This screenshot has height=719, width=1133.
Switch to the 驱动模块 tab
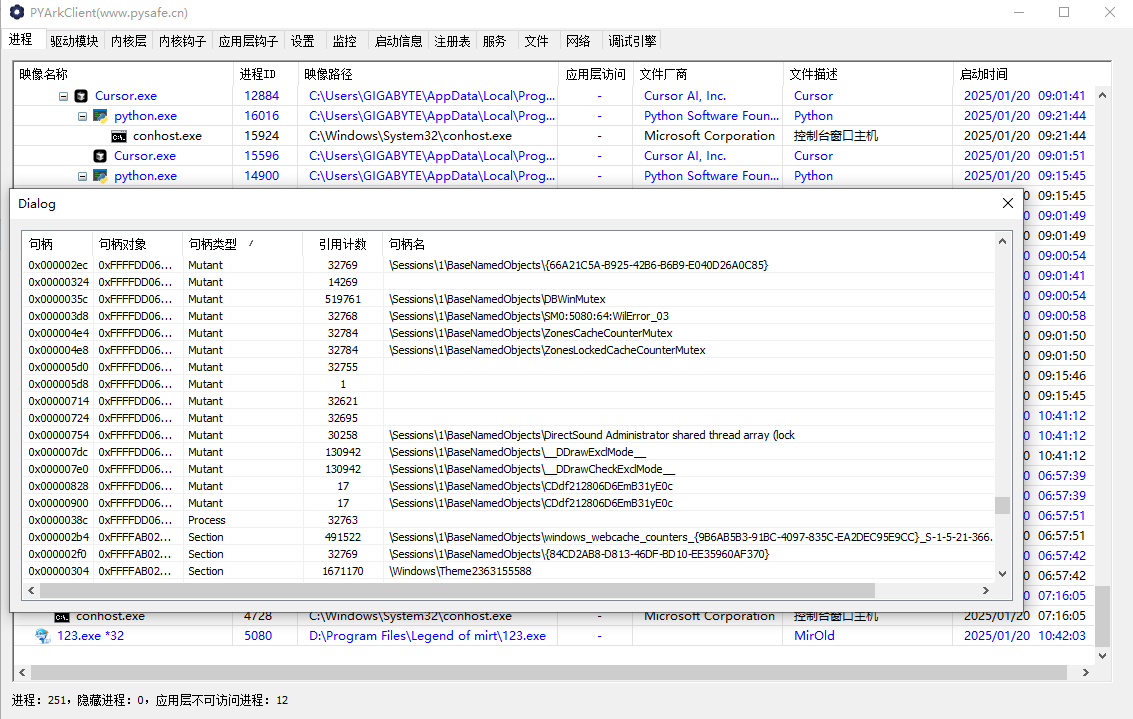click(x=75, y=41)
